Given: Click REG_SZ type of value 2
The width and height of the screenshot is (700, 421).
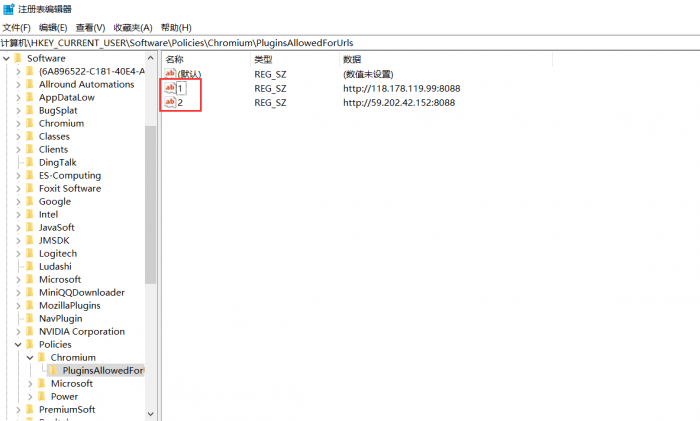Looking at the screenshot, I should click(270, 103).
